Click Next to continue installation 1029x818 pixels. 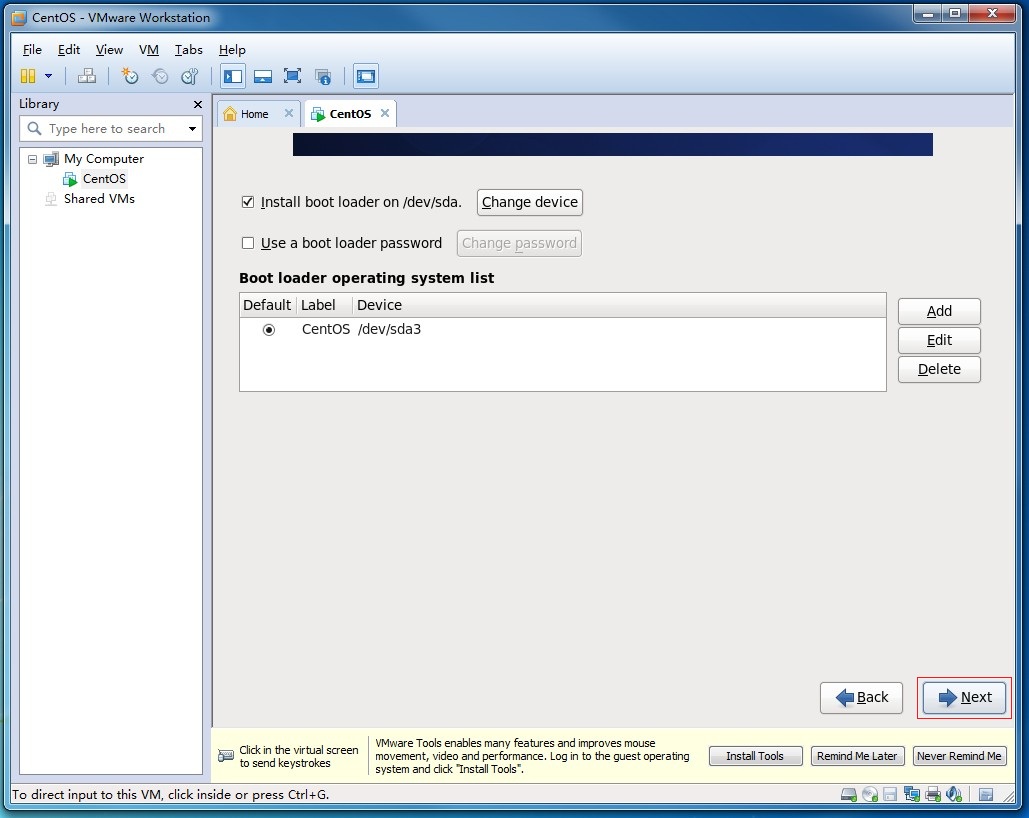point(965,698)
